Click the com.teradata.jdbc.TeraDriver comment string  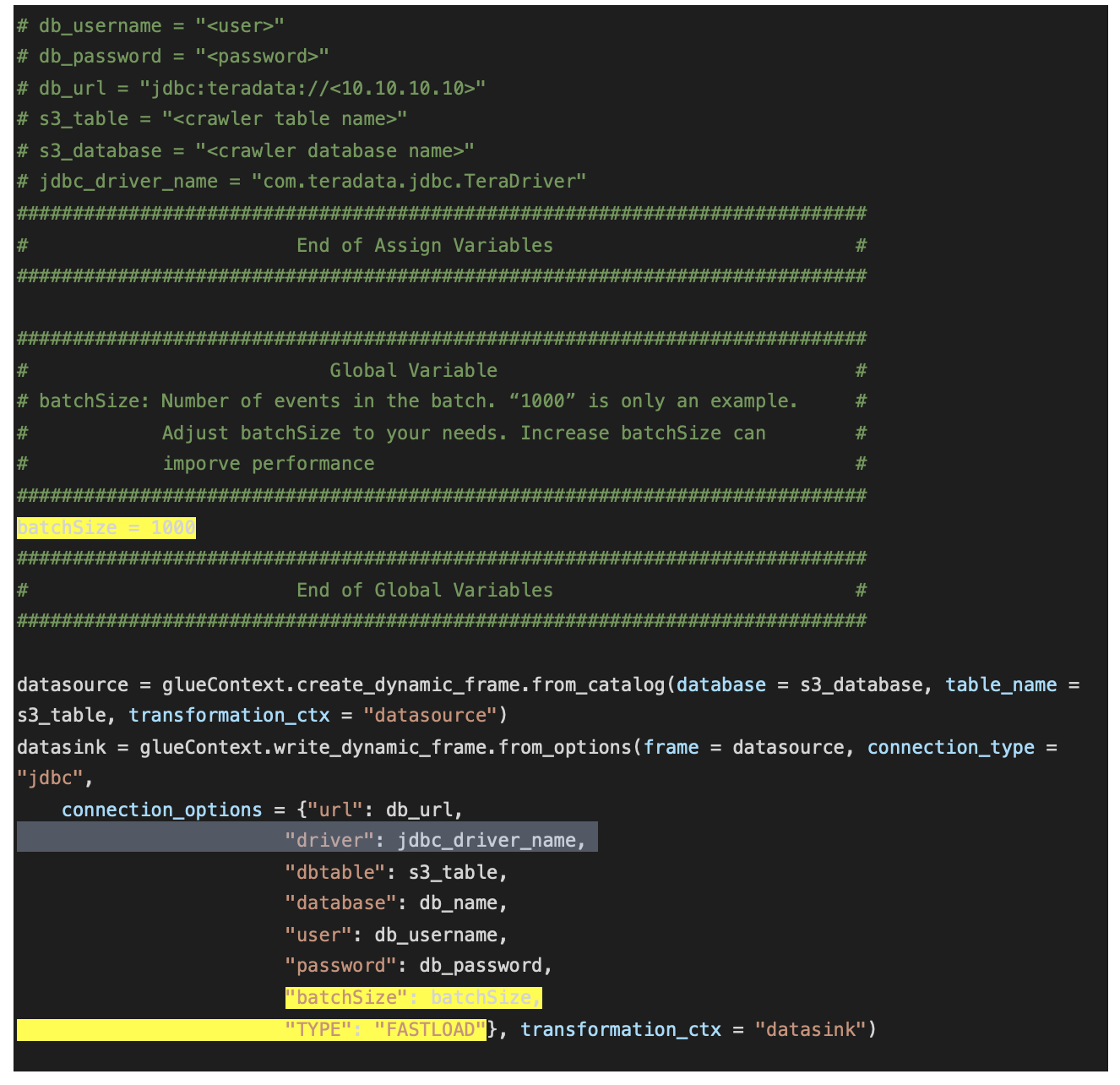pyautogui.click(x=419, y=182)
